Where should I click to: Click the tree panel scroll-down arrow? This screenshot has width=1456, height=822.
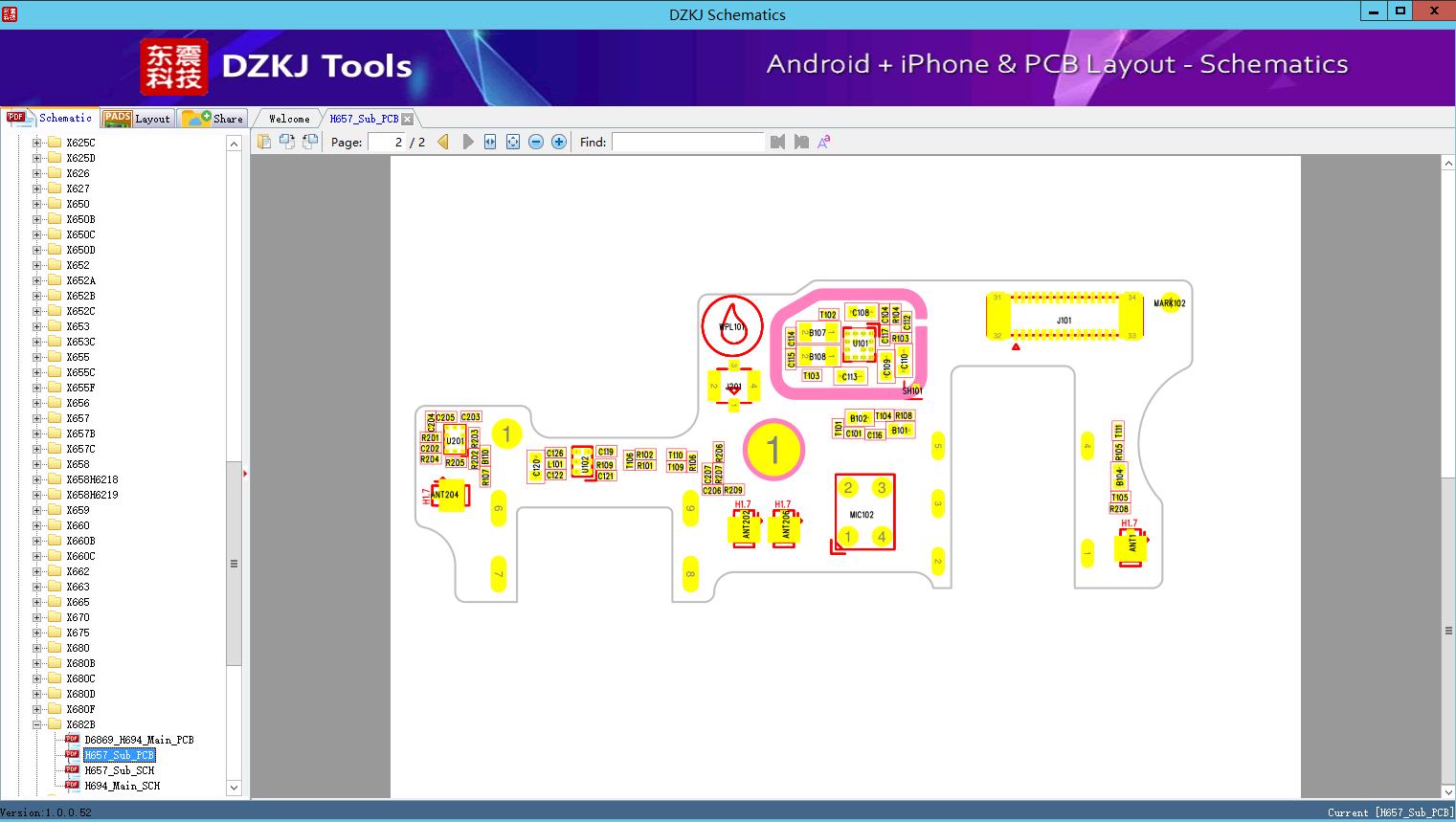(234, 788)
